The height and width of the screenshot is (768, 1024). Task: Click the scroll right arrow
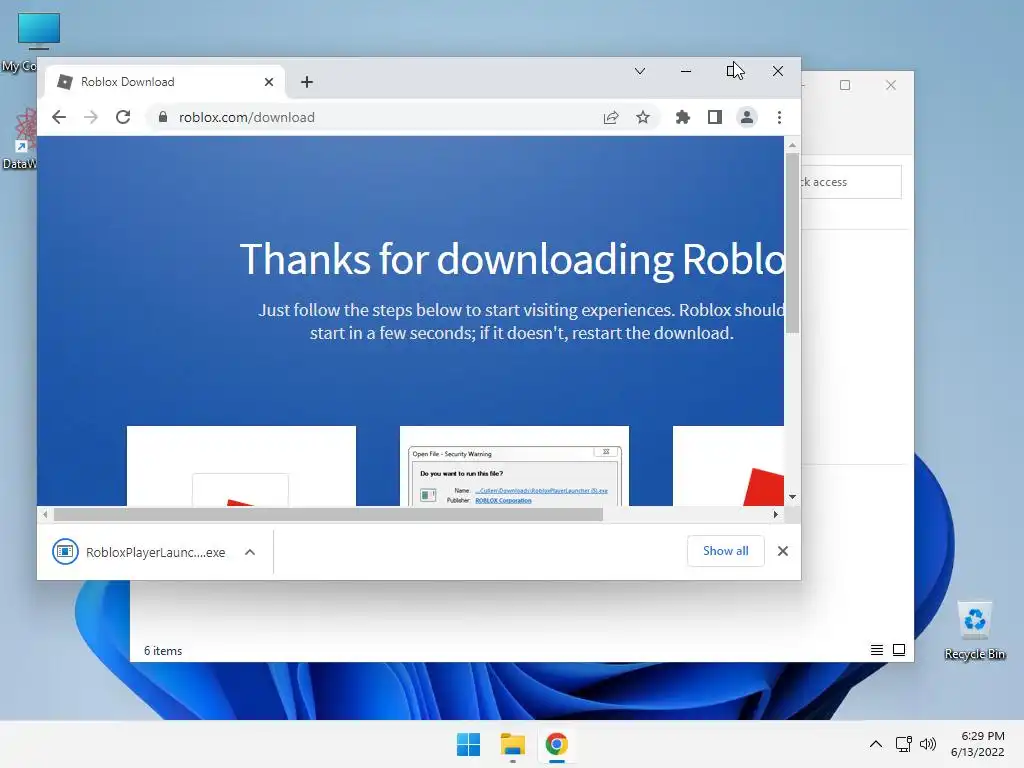(x=775, y=515)
